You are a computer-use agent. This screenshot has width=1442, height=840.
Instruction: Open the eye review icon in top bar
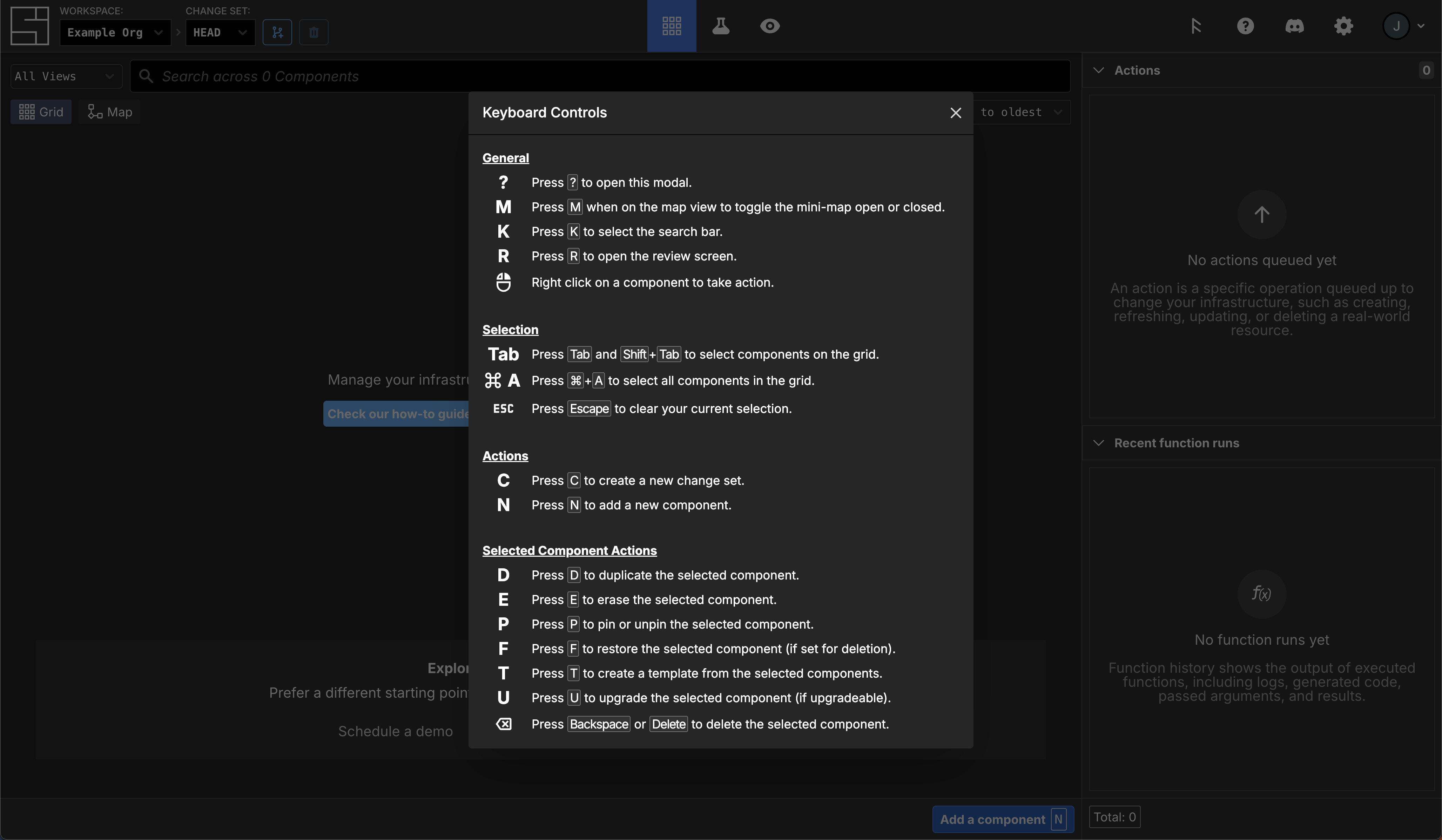coord(770,26)
